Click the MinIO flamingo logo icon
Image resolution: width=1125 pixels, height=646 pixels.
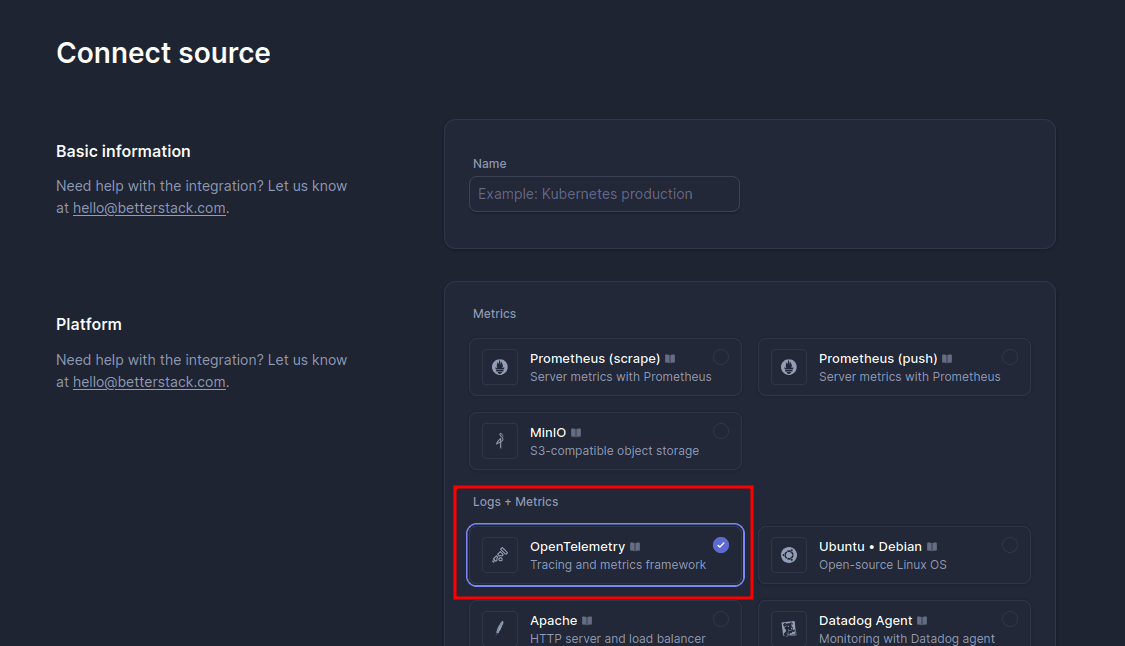tap(500, 441)
